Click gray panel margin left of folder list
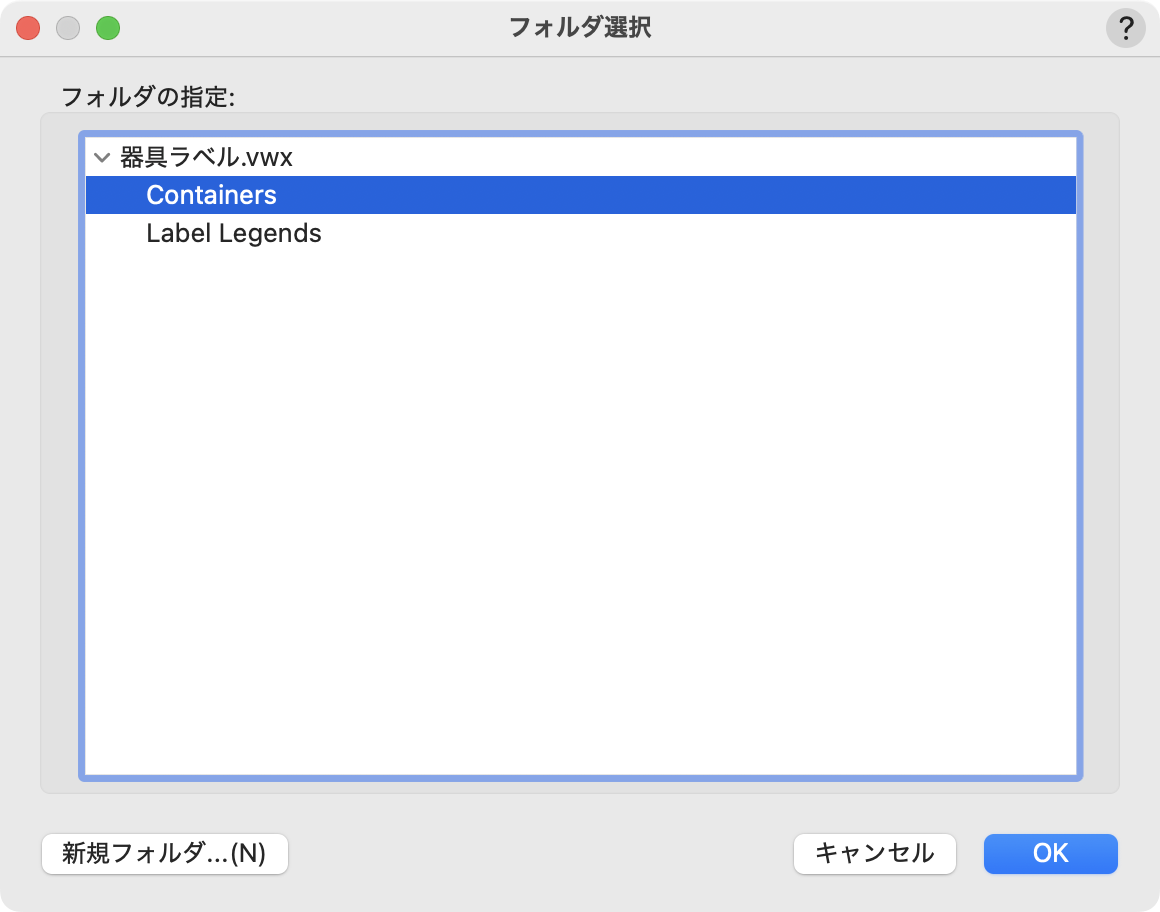The width and height of the screenshot is (1160, 912). pyautogui.click(x=59, y=450)
